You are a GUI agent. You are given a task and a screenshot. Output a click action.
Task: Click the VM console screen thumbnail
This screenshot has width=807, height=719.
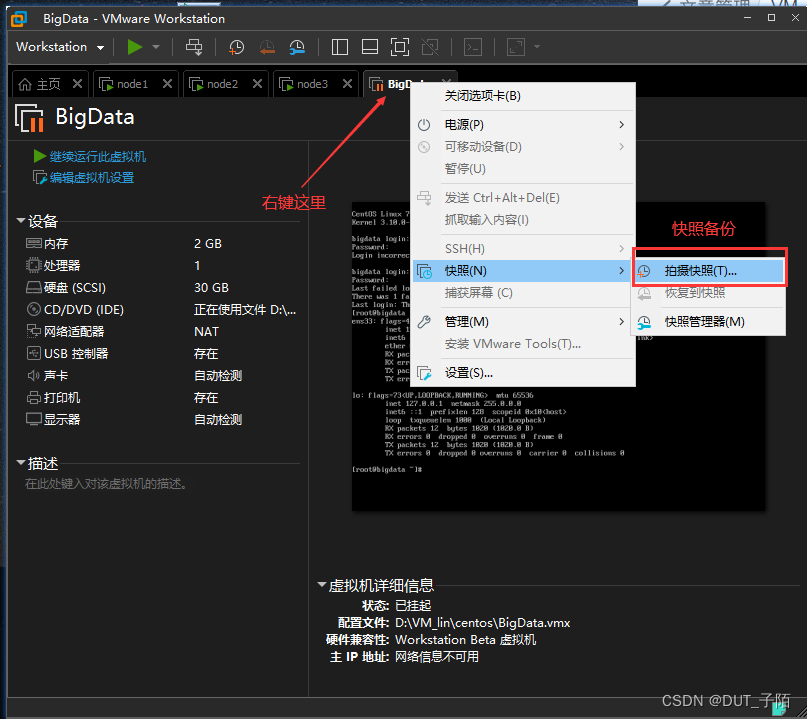[x=558, y=356]
